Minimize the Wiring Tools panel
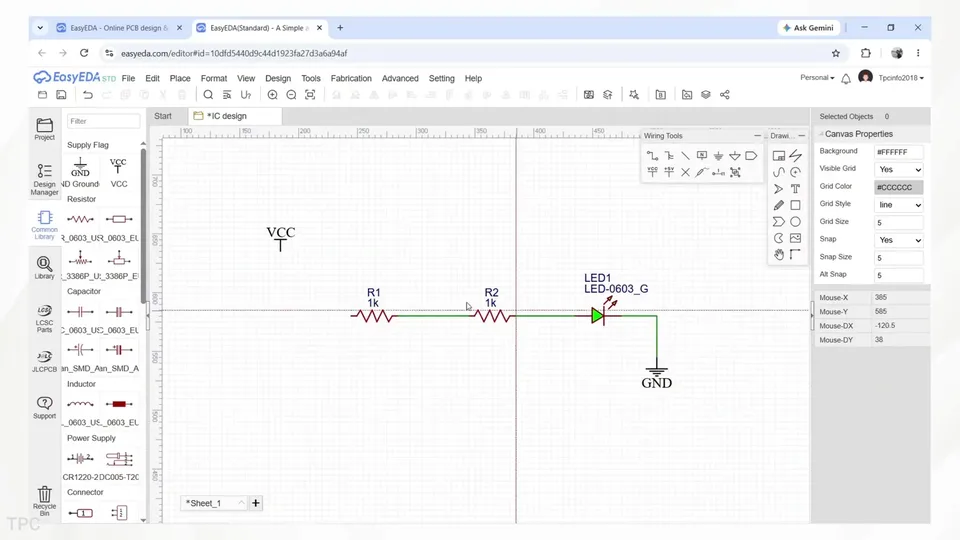Viewport: 960px width, 540px height. click(757, 136)
